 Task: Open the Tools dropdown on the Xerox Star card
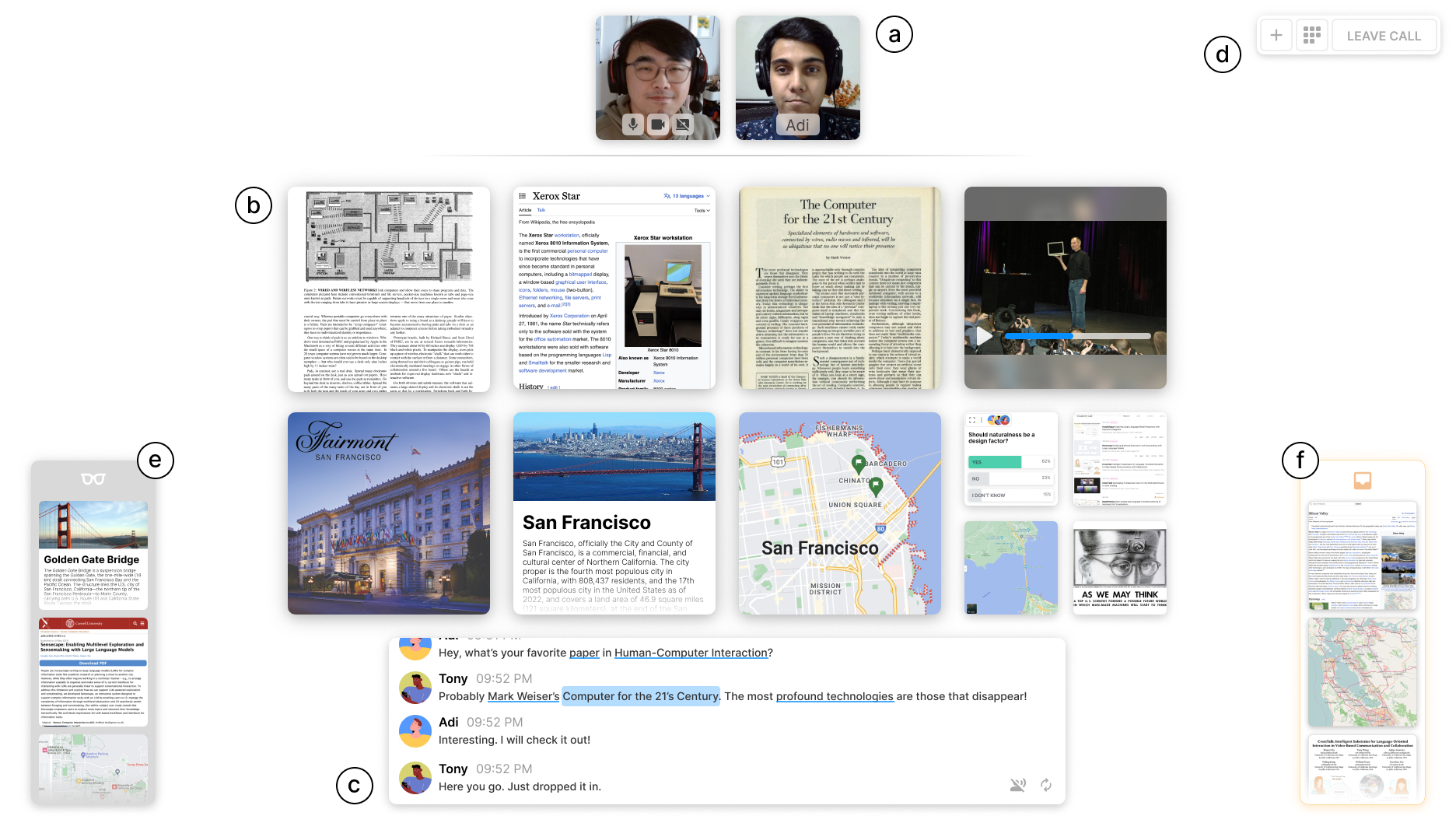coord(702,211)
